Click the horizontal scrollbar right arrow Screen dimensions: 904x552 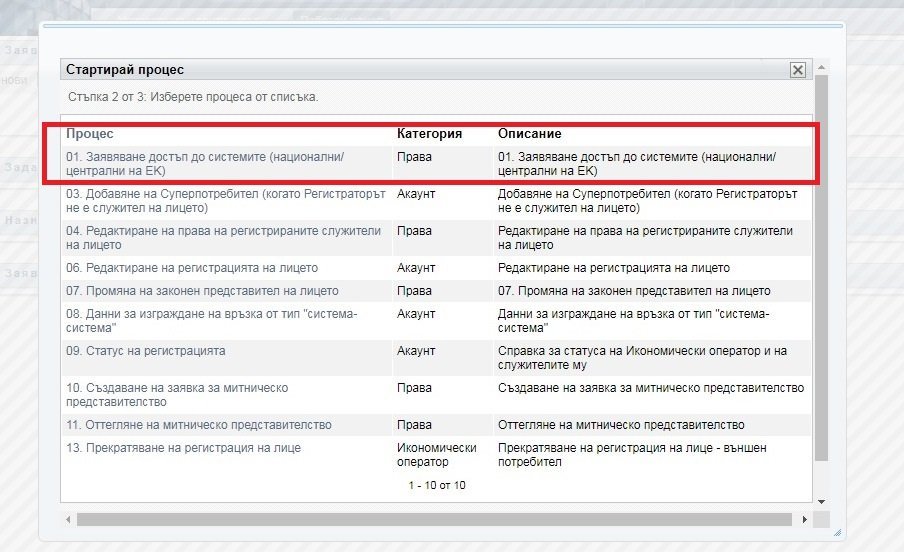point(804,520)
